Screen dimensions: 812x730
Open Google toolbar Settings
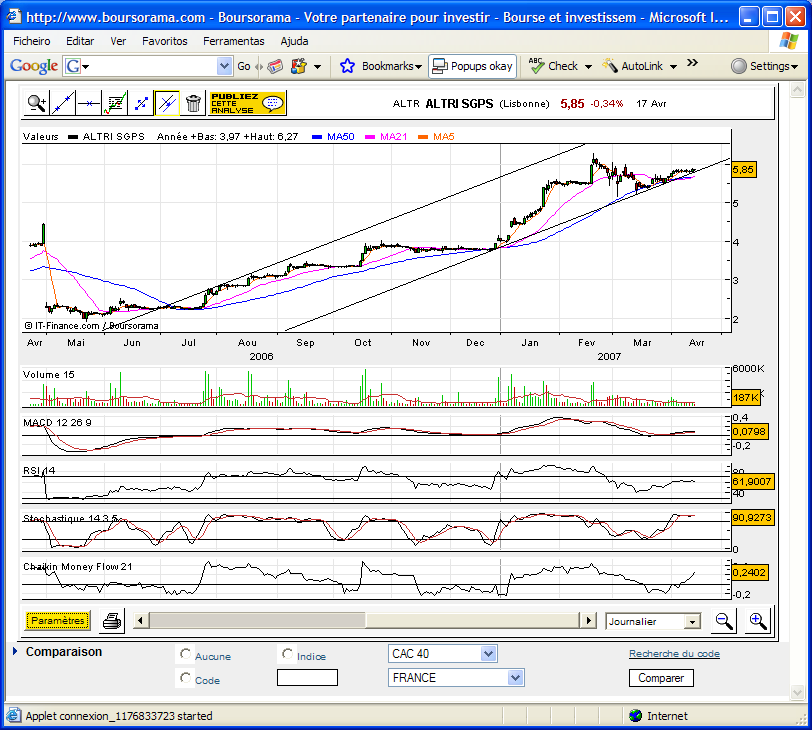pyautogui.click(x=764, y=66)
